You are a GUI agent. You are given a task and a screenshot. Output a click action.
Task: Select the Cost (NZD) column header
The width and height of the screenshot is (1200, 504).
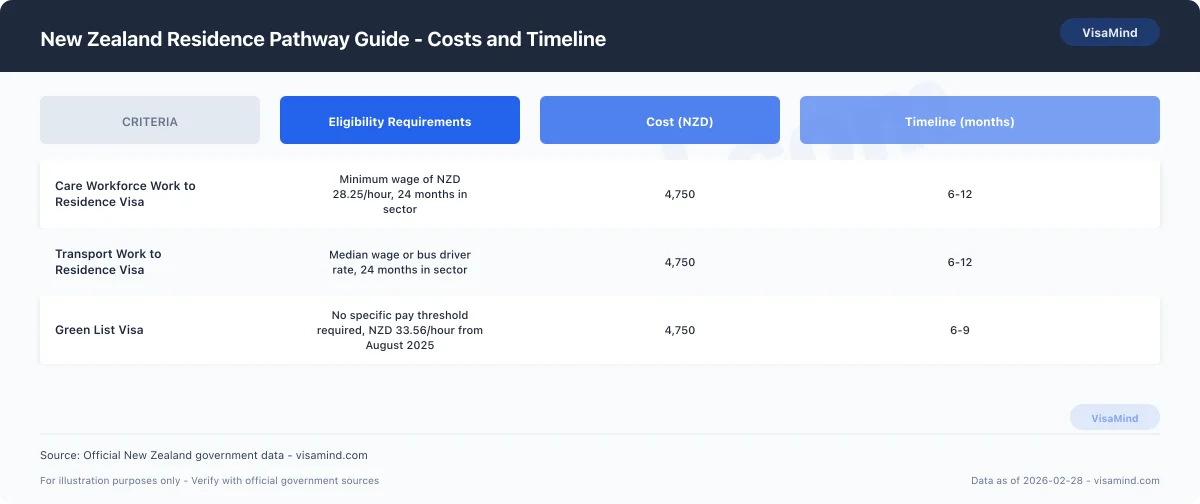pos(660,120)
